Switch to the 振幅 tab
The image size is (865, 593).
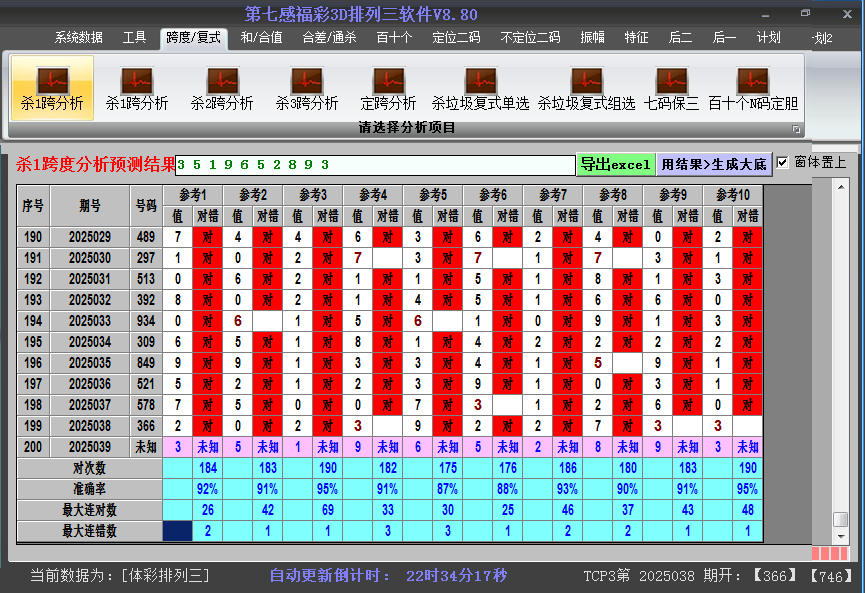click(x=592, y=38)
